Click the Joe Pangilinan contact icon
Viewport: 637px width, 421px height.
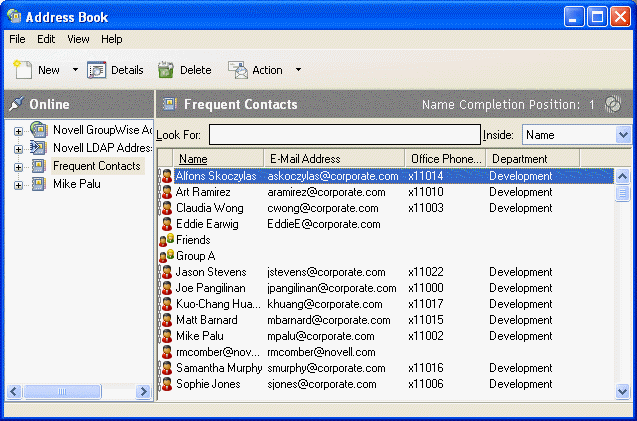[x=167, y=288]
